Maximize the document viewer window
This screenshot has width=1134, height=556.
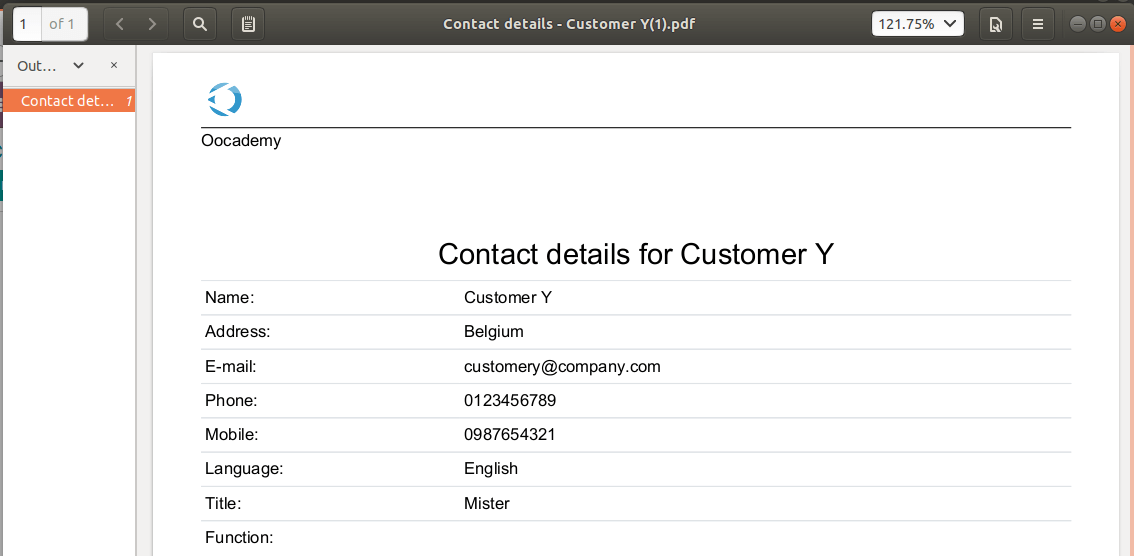pyautogui.click(x=1097, y=24)
